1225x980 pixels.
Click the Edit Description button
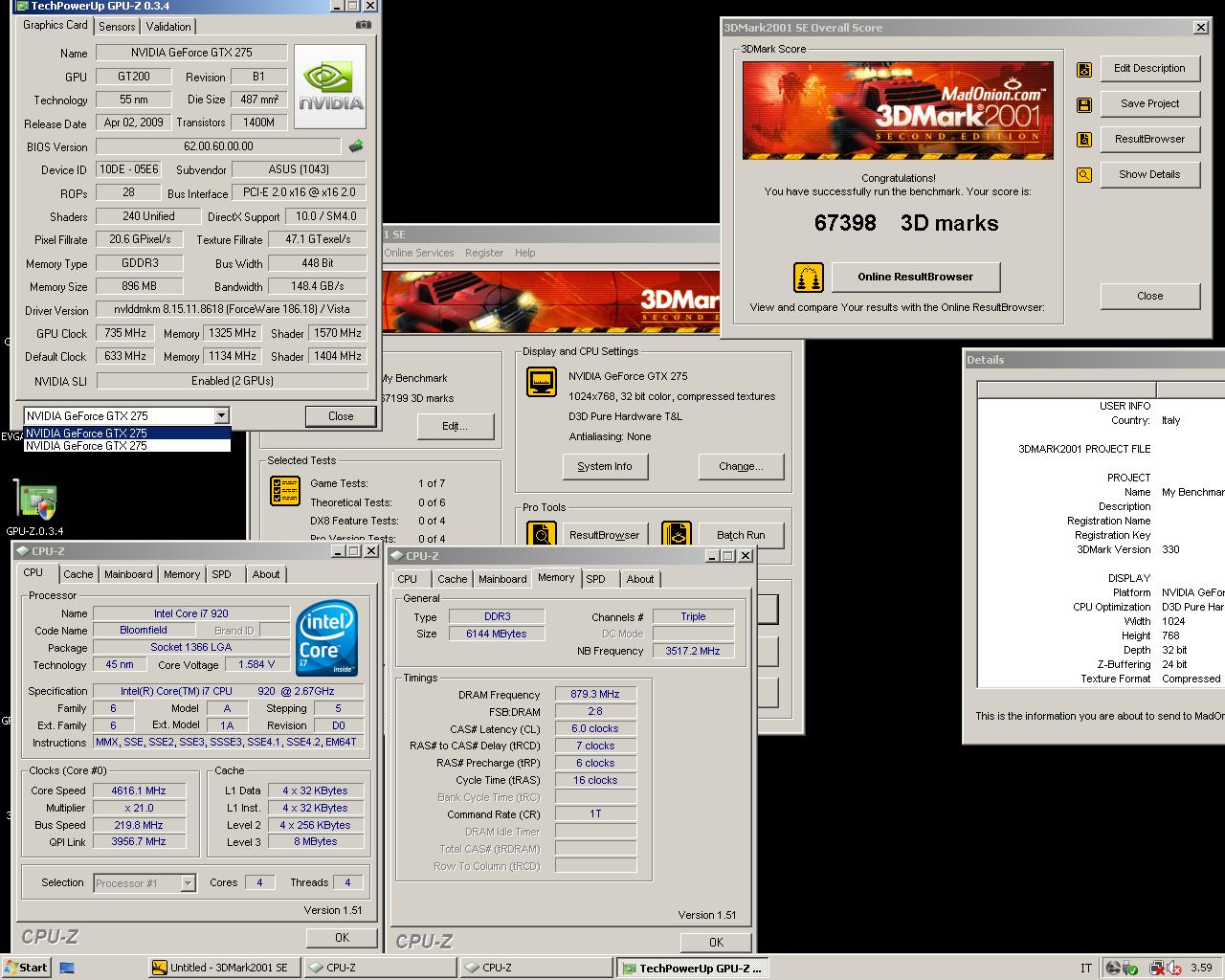click(x=1149, y=69)
